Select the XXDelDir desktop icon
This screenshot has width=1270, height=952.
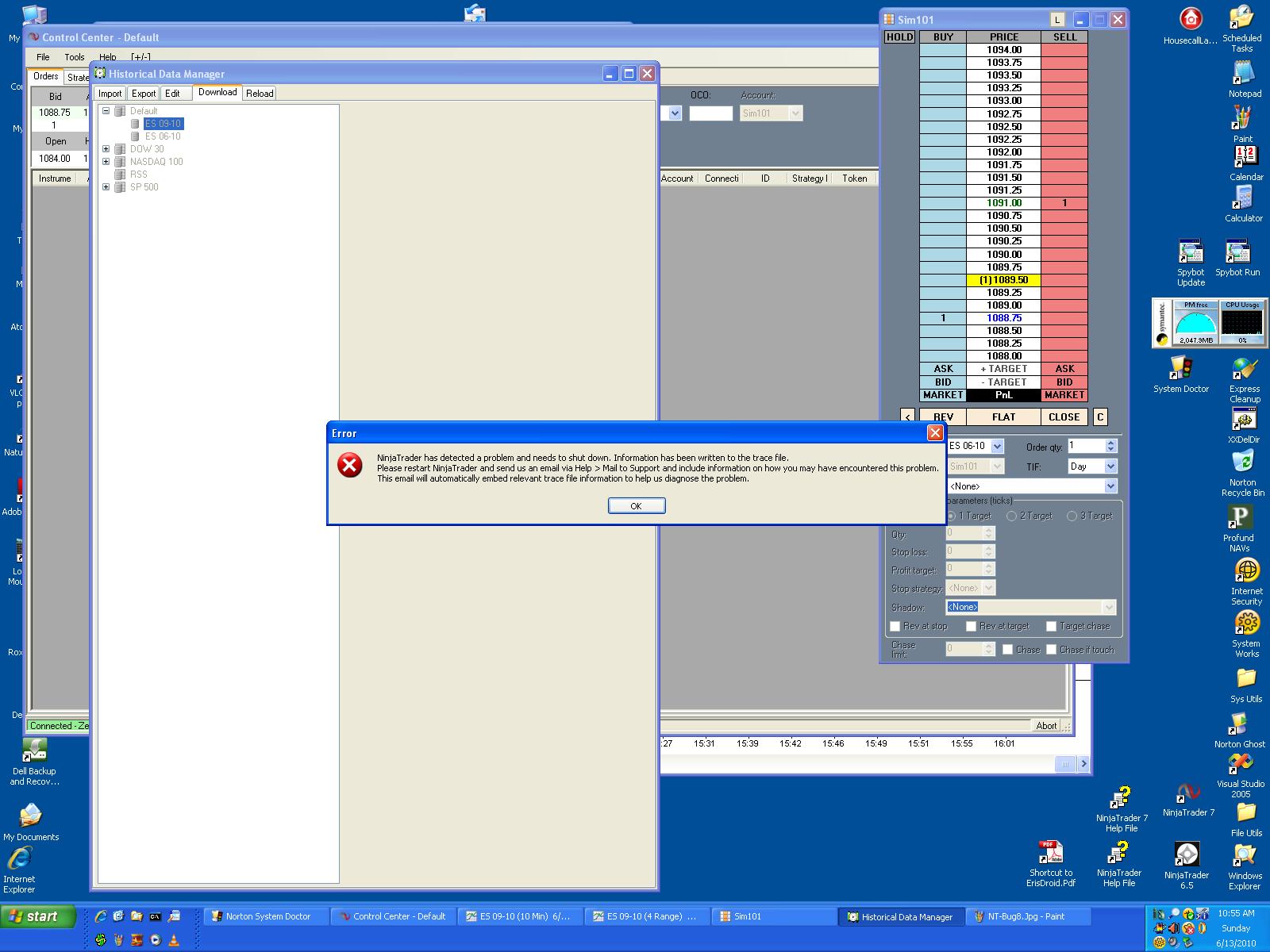(x=1243, y=426)
